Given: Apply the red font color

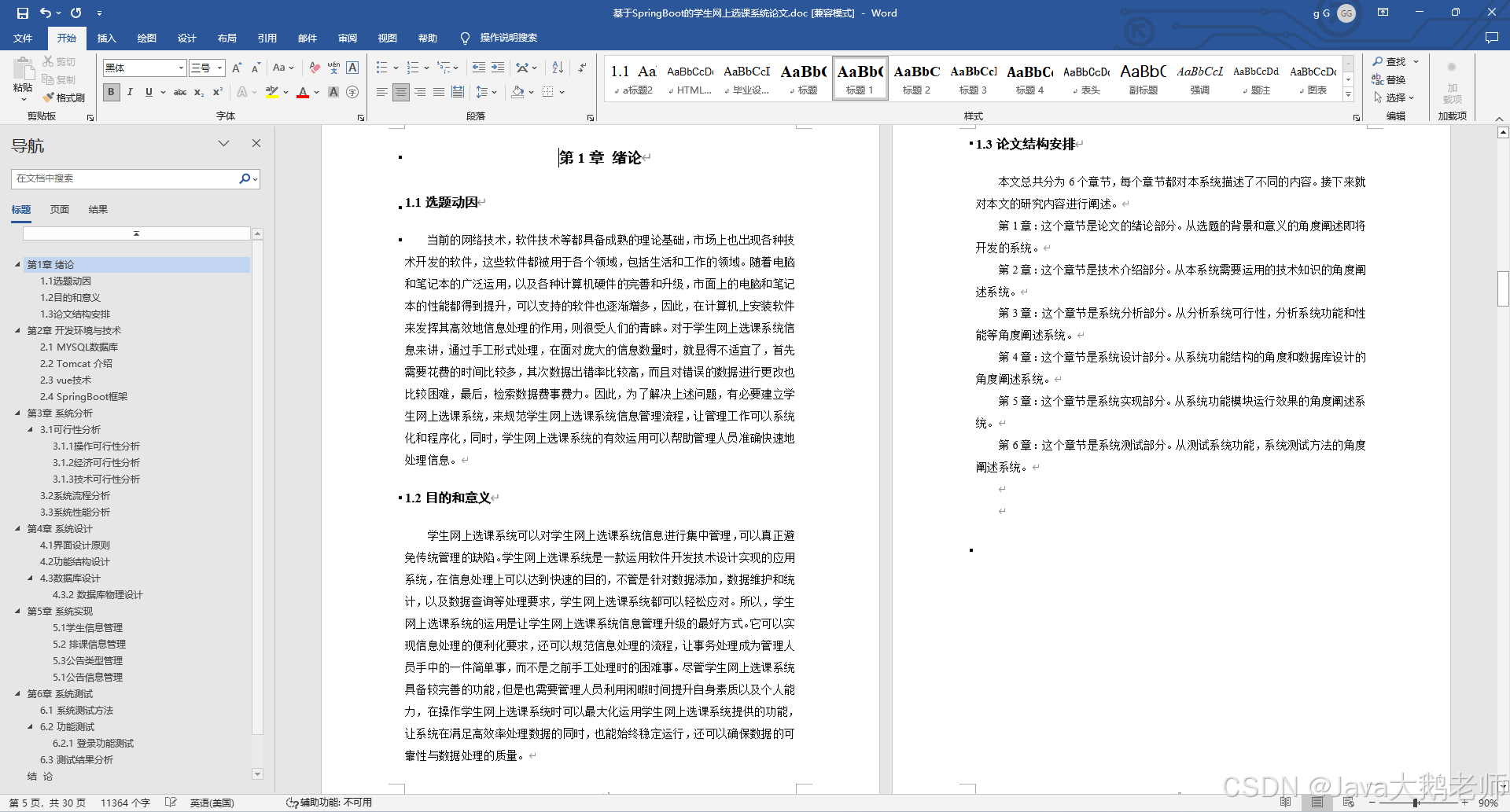Looking at the screenshot, I should point(303,92).
